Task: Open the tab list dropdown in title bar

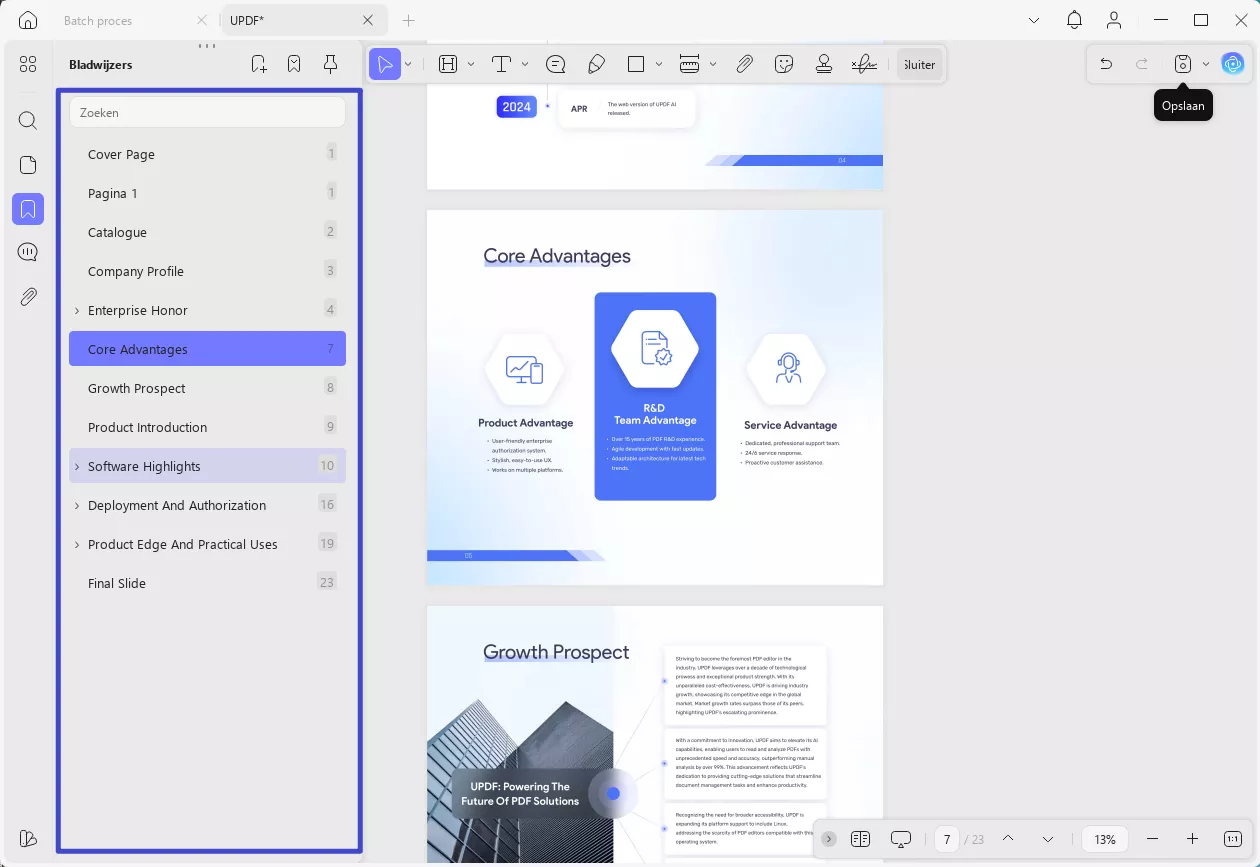Action: click(1034, 20)
